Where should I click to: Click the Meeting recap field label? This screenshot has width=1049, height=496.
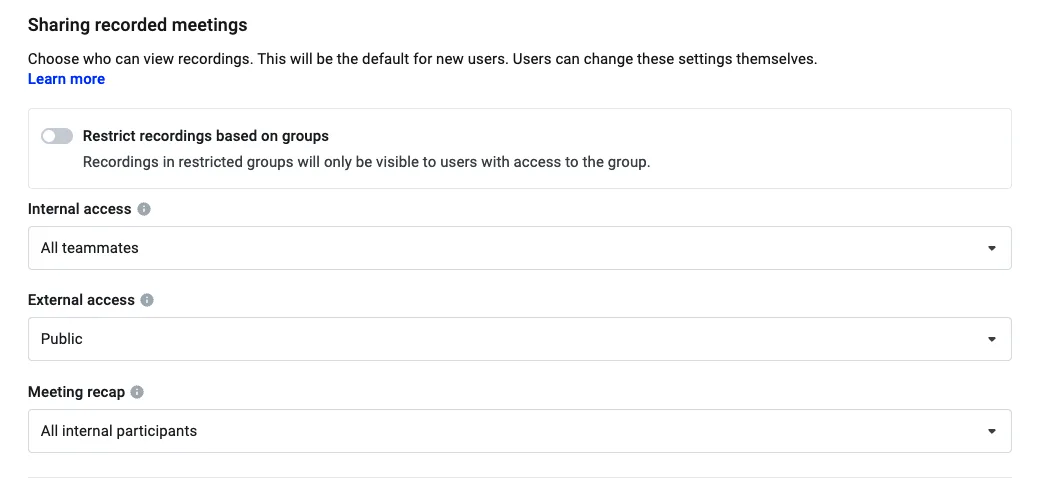(76, 392)
